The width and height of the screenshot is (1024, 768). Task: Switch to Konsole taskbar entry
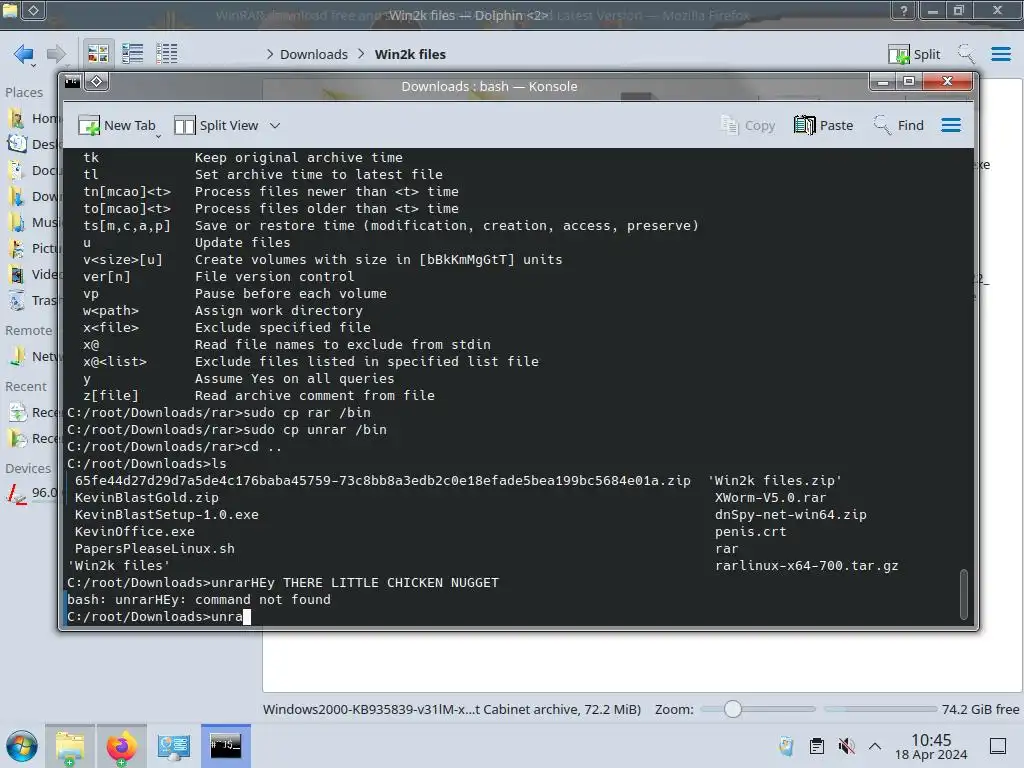[225, 746]
